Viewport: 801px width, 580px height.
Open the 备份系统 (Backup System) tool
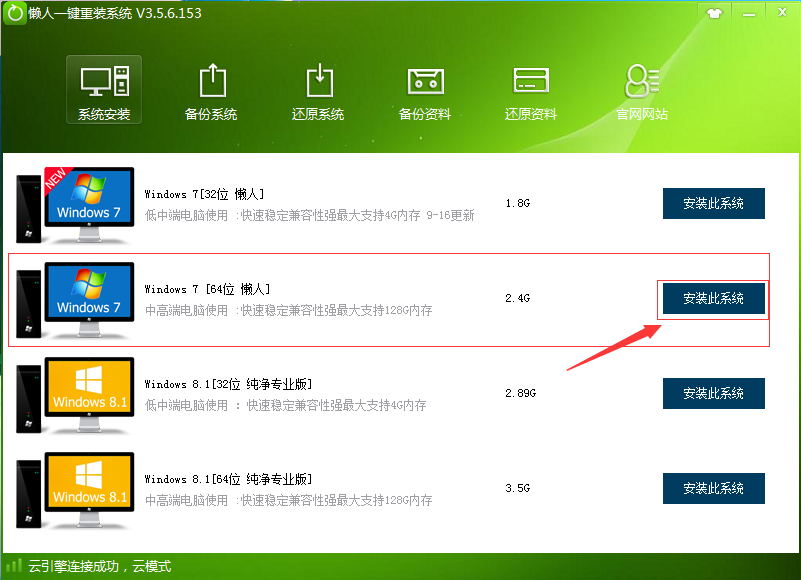[x=211, y=88]
